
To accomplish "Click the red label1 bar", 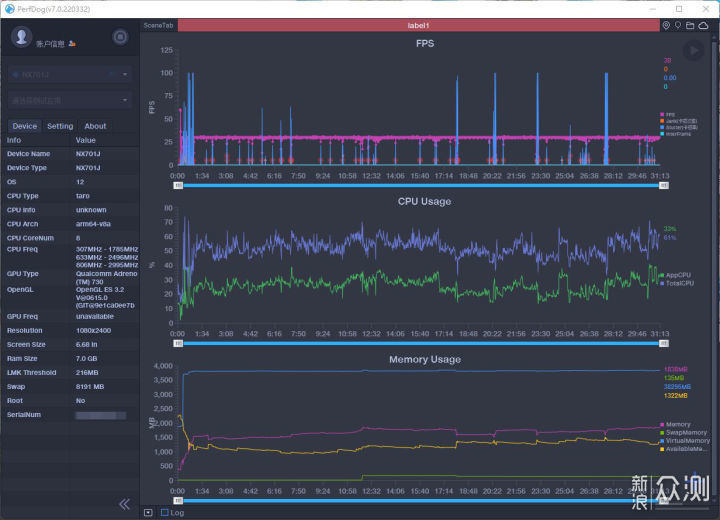I will tap(418, 25).
